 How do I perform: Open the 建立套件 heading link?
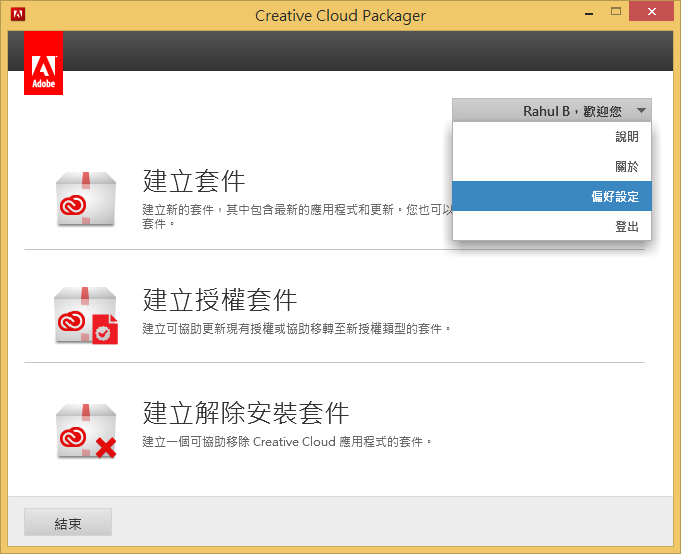click(x=194, y=181)
